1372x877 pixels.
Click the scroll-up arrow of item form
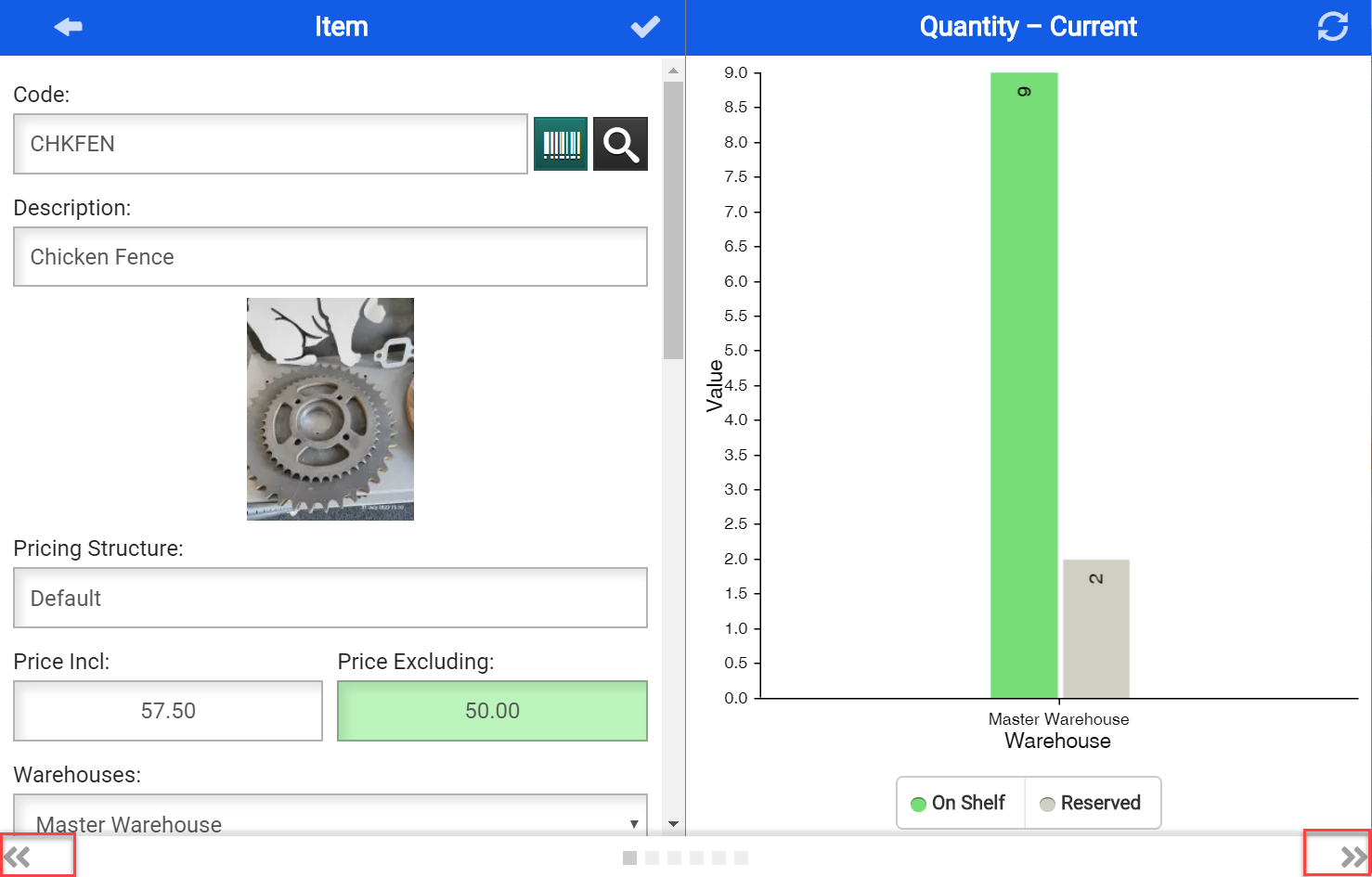(x=673, y=71)
